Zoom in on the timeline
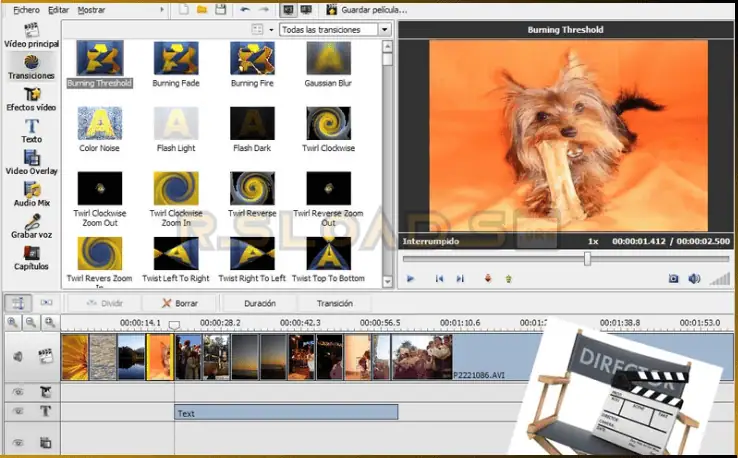 pyautogui.click(x=14, y=323)
